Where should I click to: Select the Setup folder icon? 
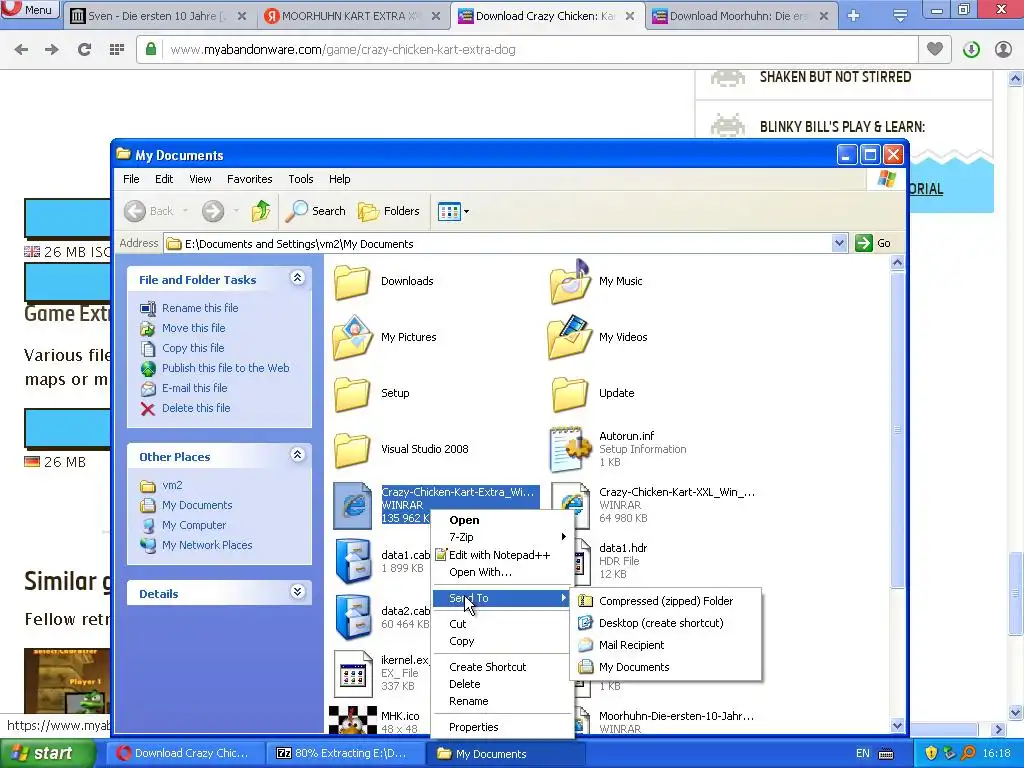tap(352, 393)
